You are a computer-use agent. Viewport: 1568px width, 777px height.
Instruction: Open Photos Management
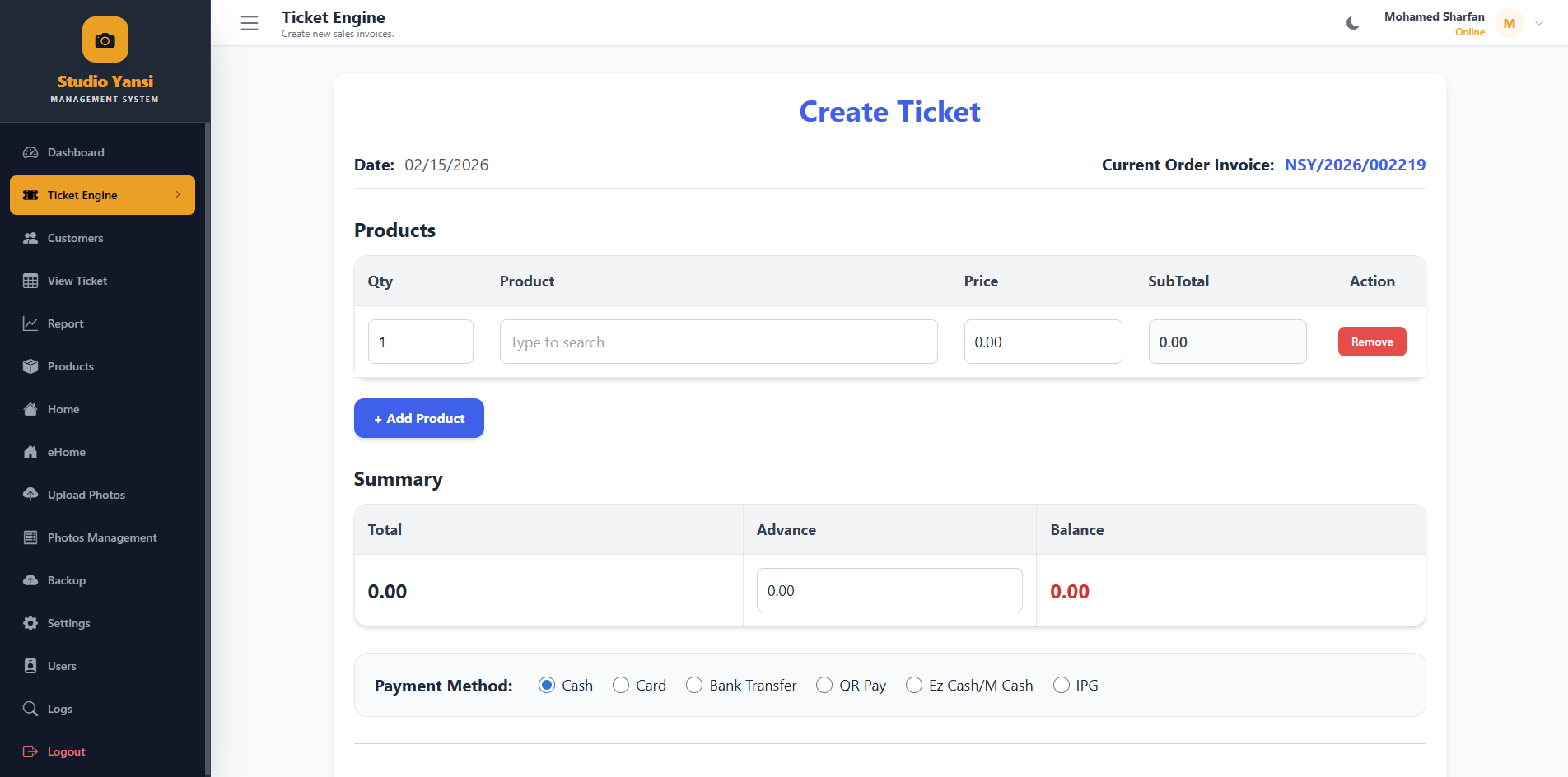tap(101, 537)
